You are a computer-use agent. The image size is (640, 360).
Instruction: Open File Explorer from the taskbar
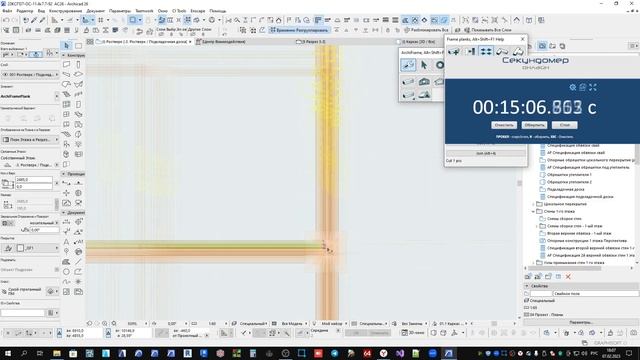click(x=57, y=353)
